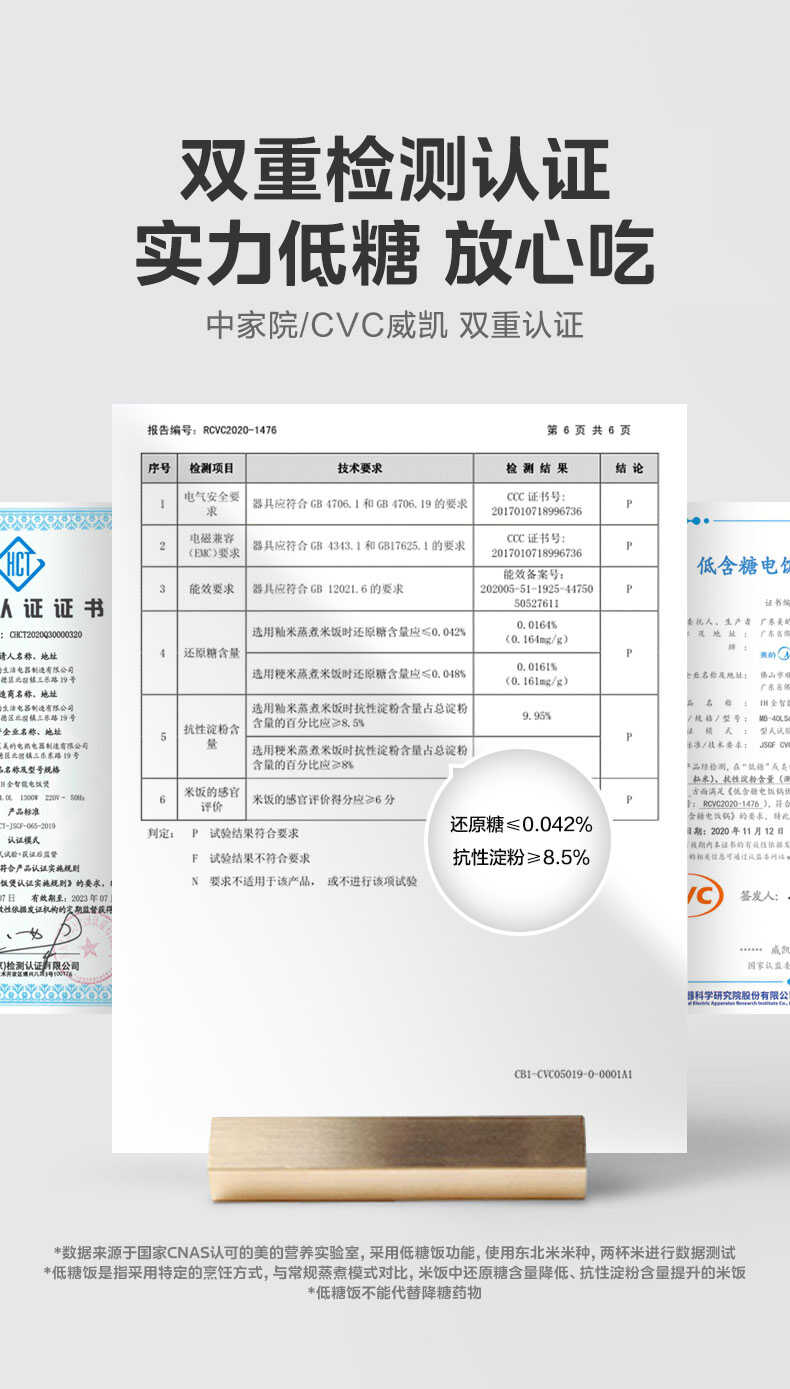Click the 能效要求 cell
The height and width of the screenshot is (1389, 790).
pos(212,589)
